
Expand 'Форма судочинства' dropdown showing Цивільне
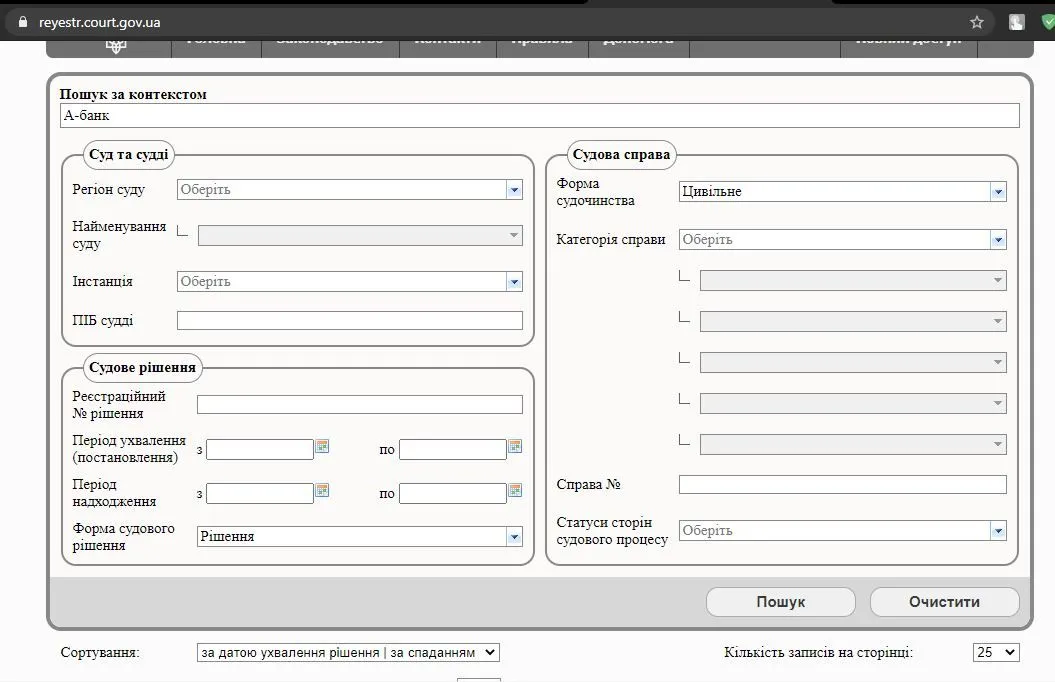point(997,192)
